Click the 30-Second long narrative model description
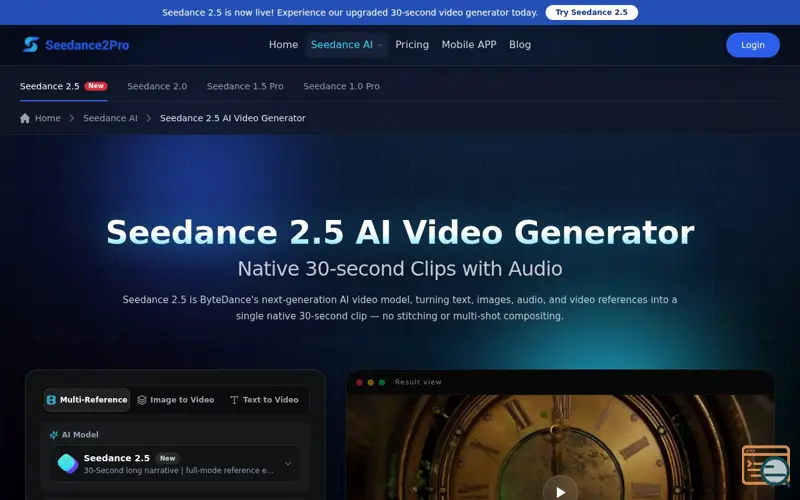This screenshot has height=500, width=800. 179,470
